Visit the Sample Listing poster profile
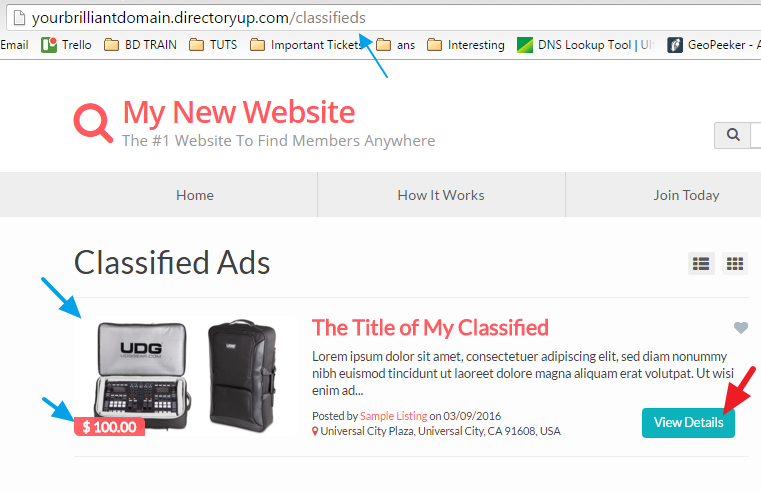761x493 pixels. [x=394, y=416]
